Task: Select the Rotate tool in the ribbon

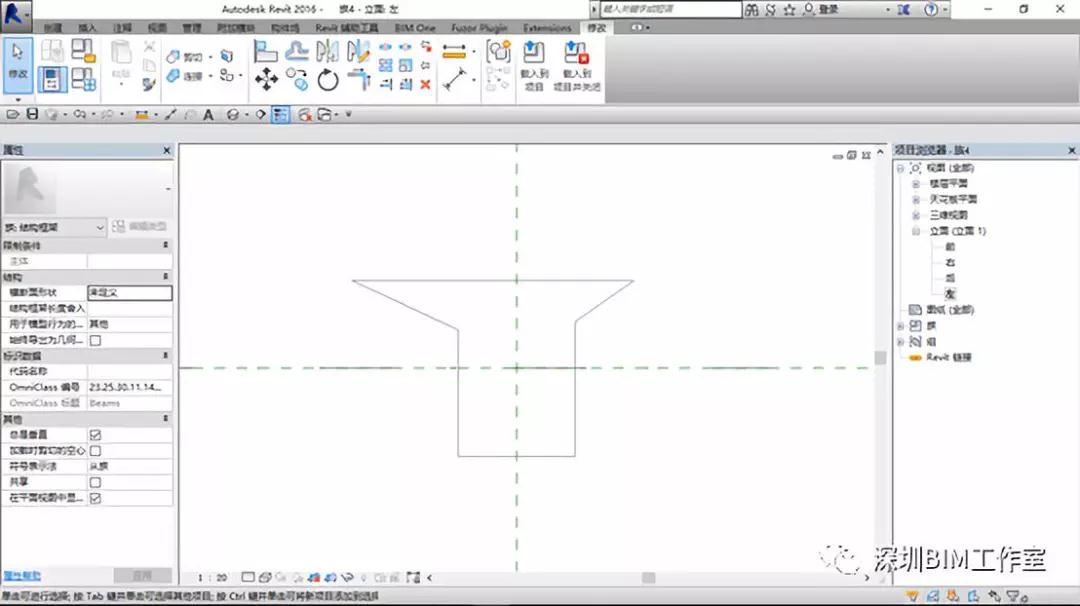Action: [328, 81]
